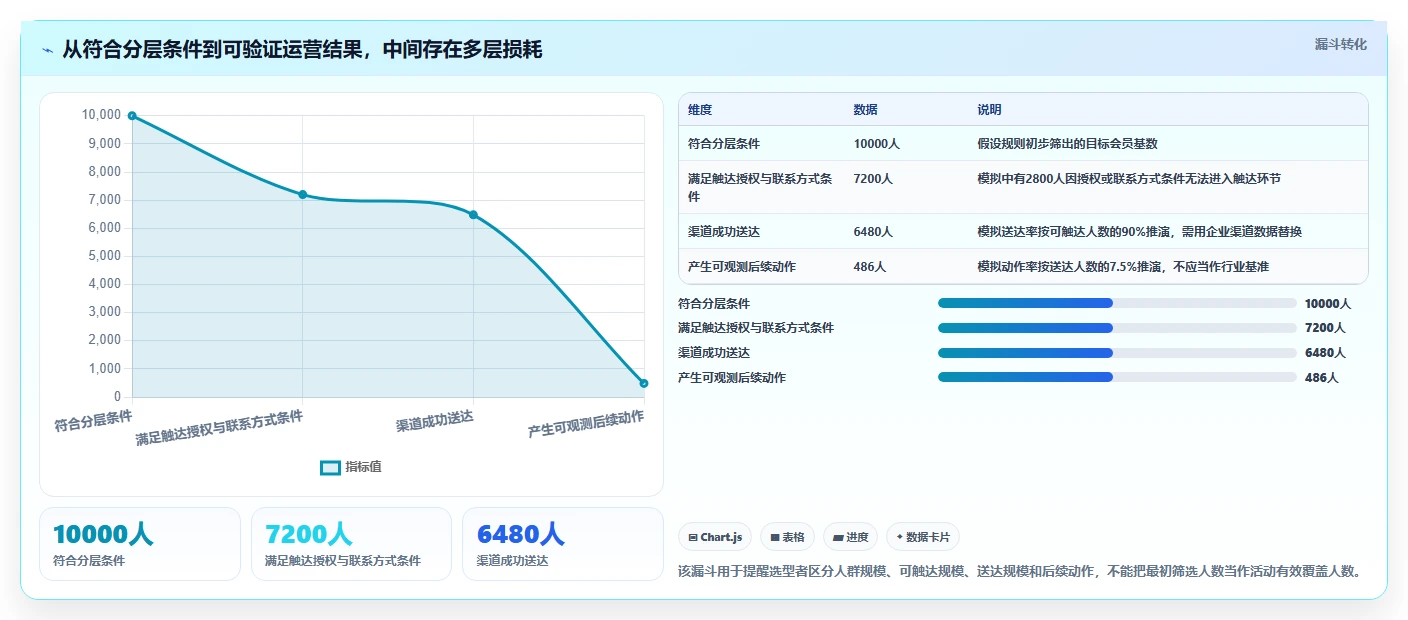This screenshot has height=620, width=1408.
Task: Click the description mentioning 90%推演
Action: click(x=1139, y=232)
